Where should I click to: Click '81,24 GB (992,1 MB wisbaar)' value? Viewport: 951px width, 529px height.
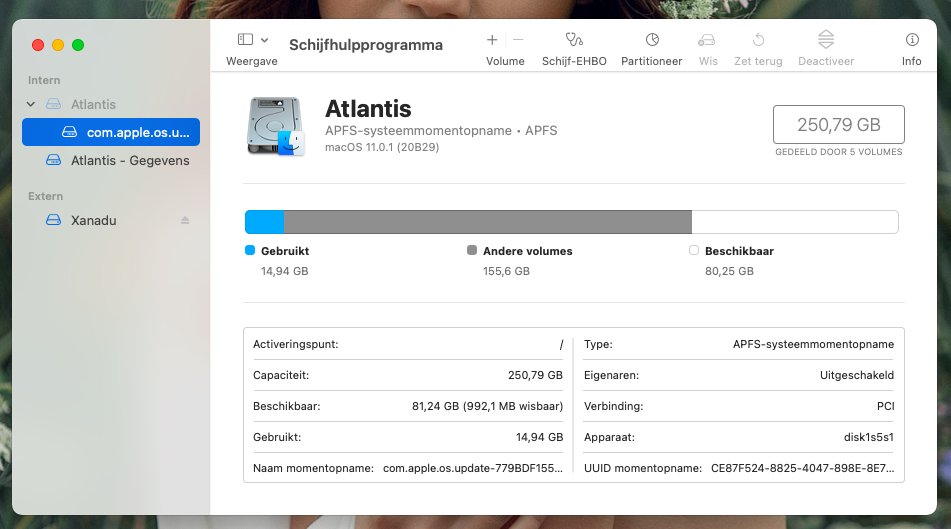click(488, 406)
